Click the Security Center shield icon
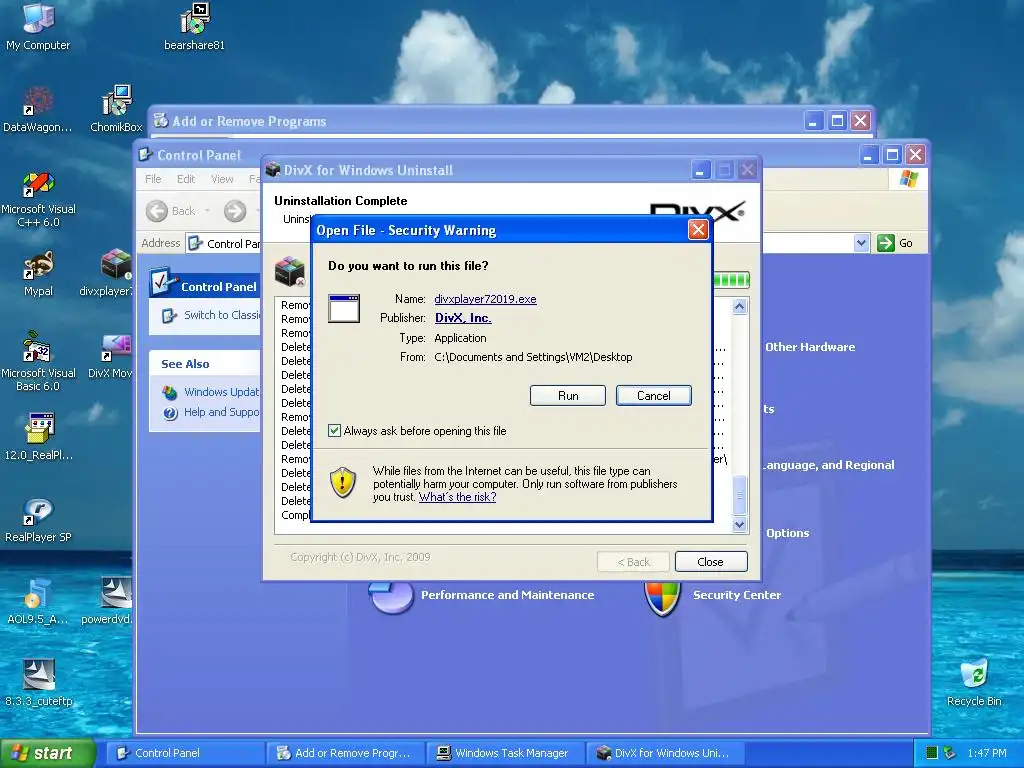The width and height of the screenshot is (1024, 768). point(662,598)
